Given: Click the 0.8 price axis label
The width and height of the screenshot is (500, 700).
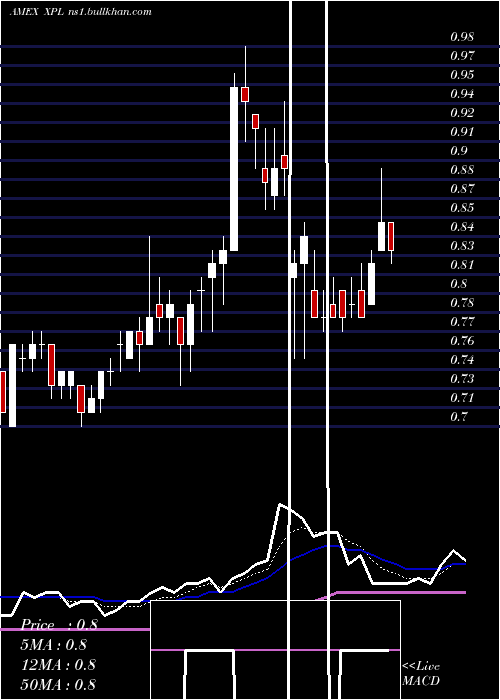Looking at the screenshot, I should point(458,283).
